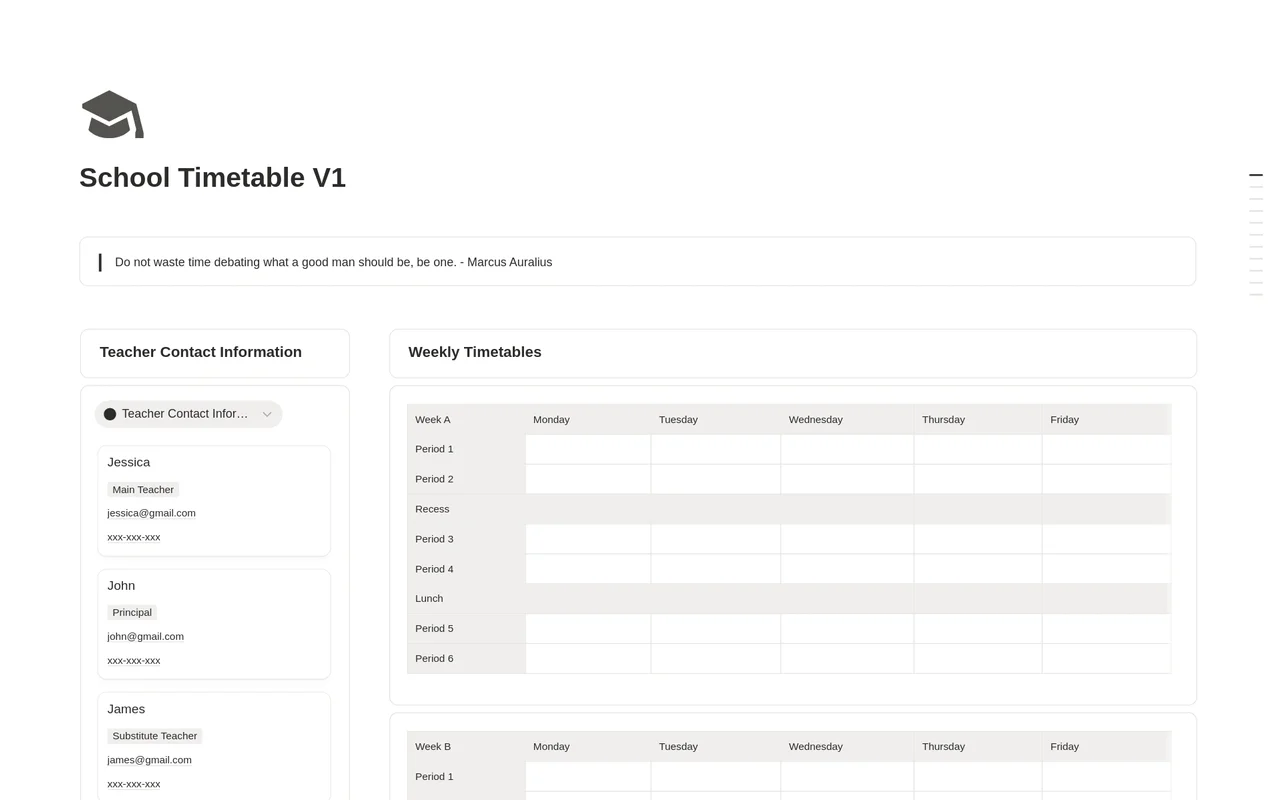Click Week A Monday column header
Screen dimensions: 1280x800
[588, 419]
